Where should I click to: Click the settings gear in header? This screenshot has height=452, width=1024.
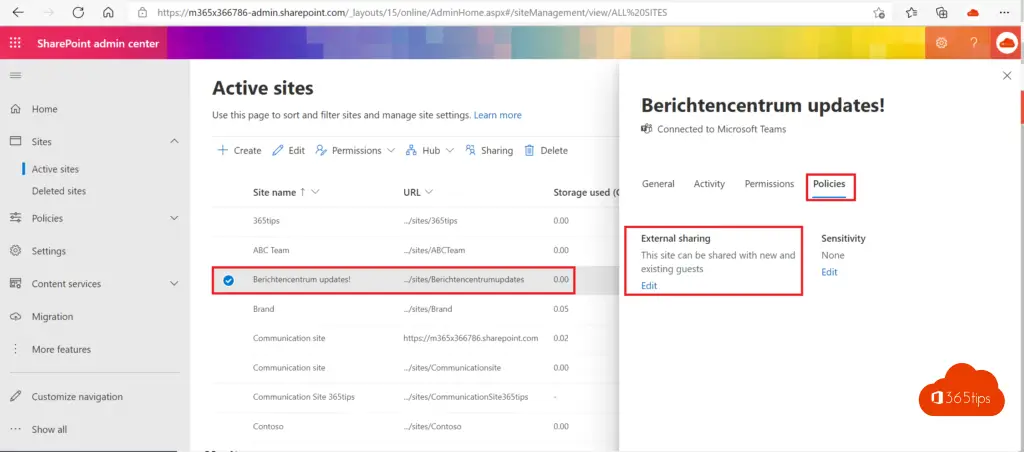point(941,43)
